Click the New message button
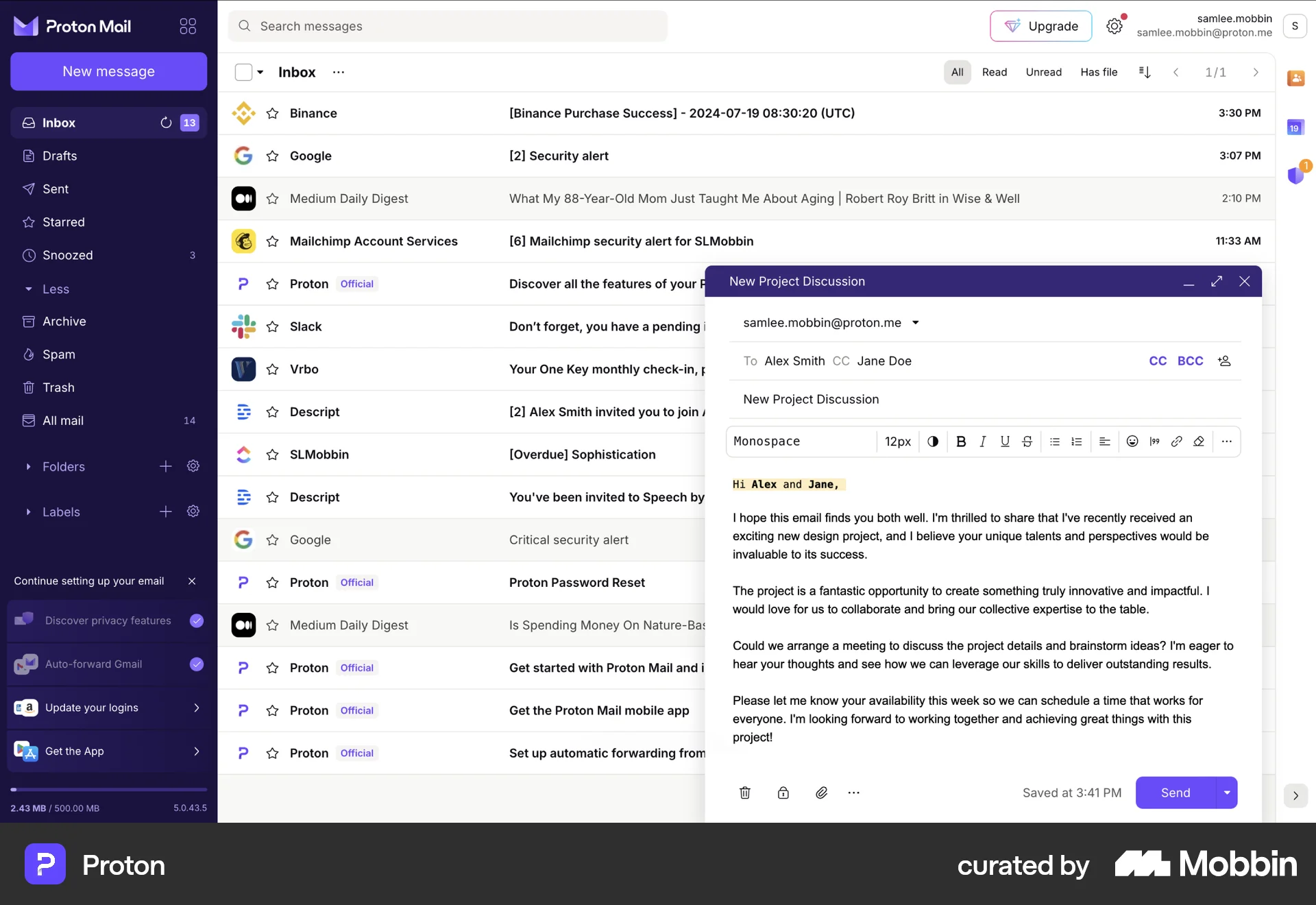 click(x=108, y=71)
